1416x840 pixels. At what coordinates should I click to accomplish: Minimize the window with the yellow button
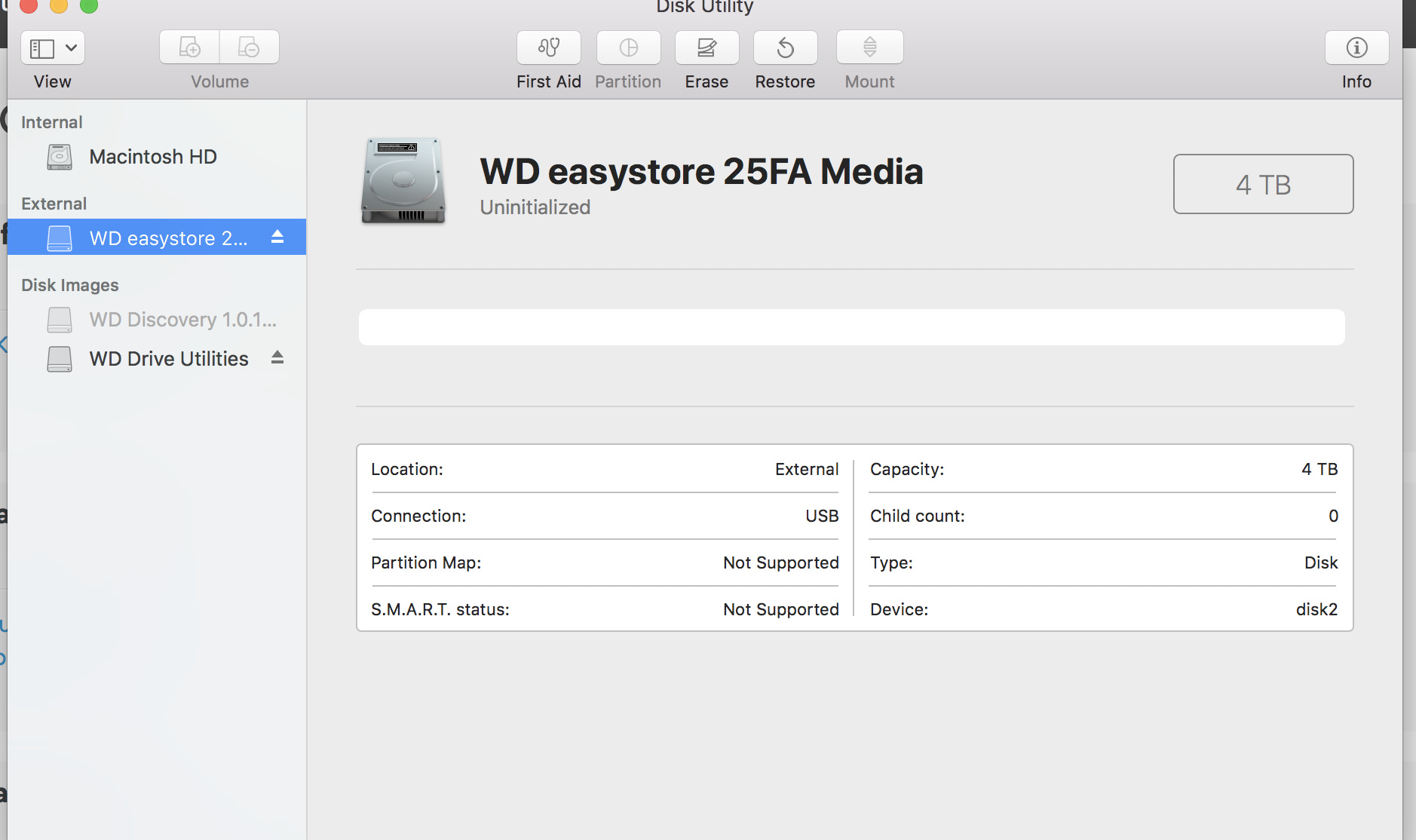coord(59,5)
